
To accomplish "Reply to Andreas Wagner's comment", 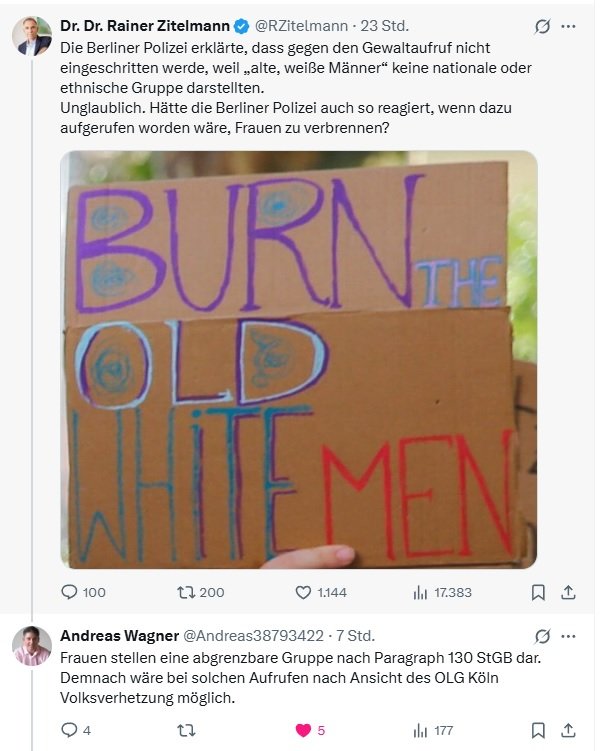I will coord(69,730).
